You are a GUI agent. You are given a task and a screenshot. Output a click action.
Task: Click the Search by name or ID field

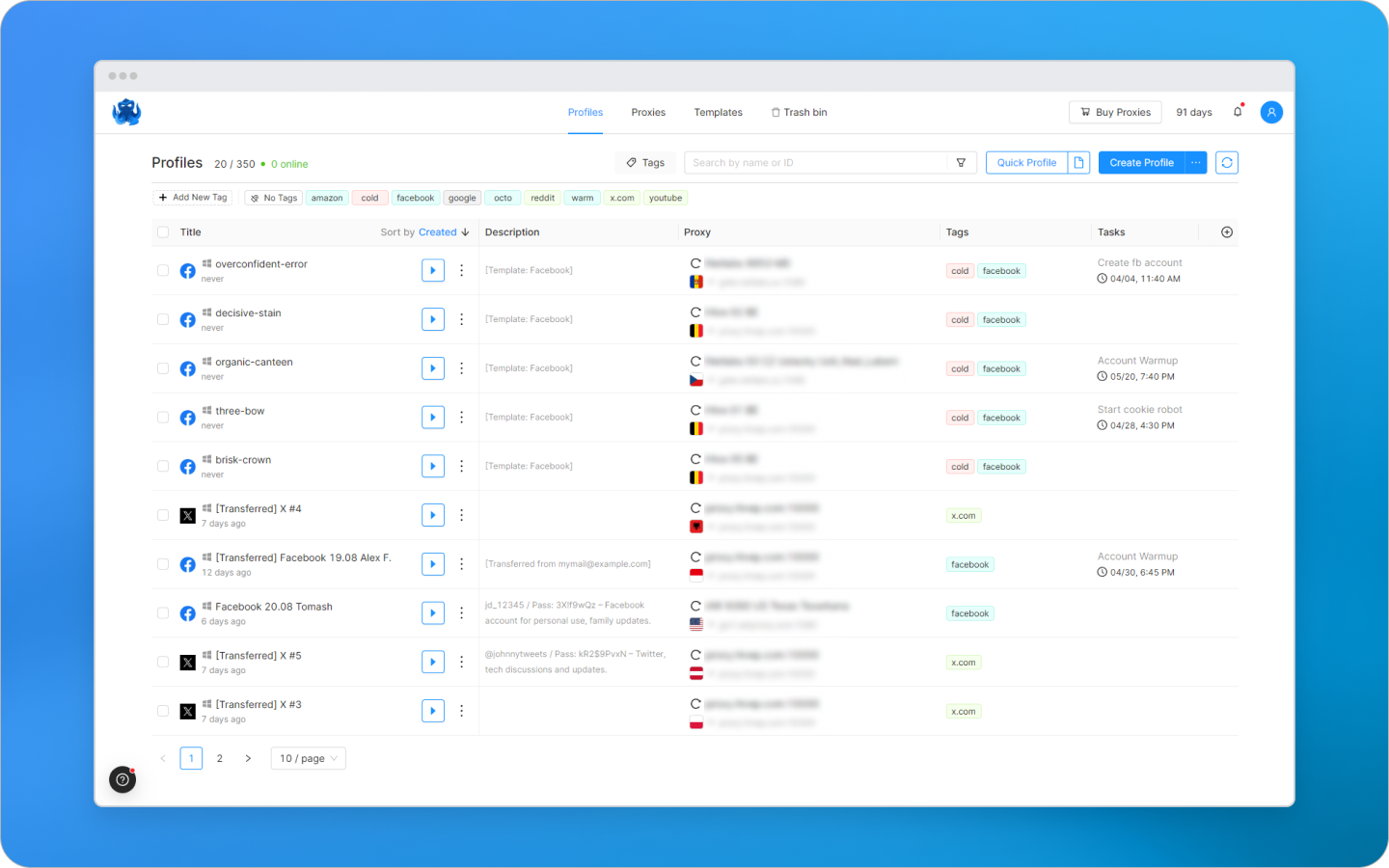pos(815,163)
